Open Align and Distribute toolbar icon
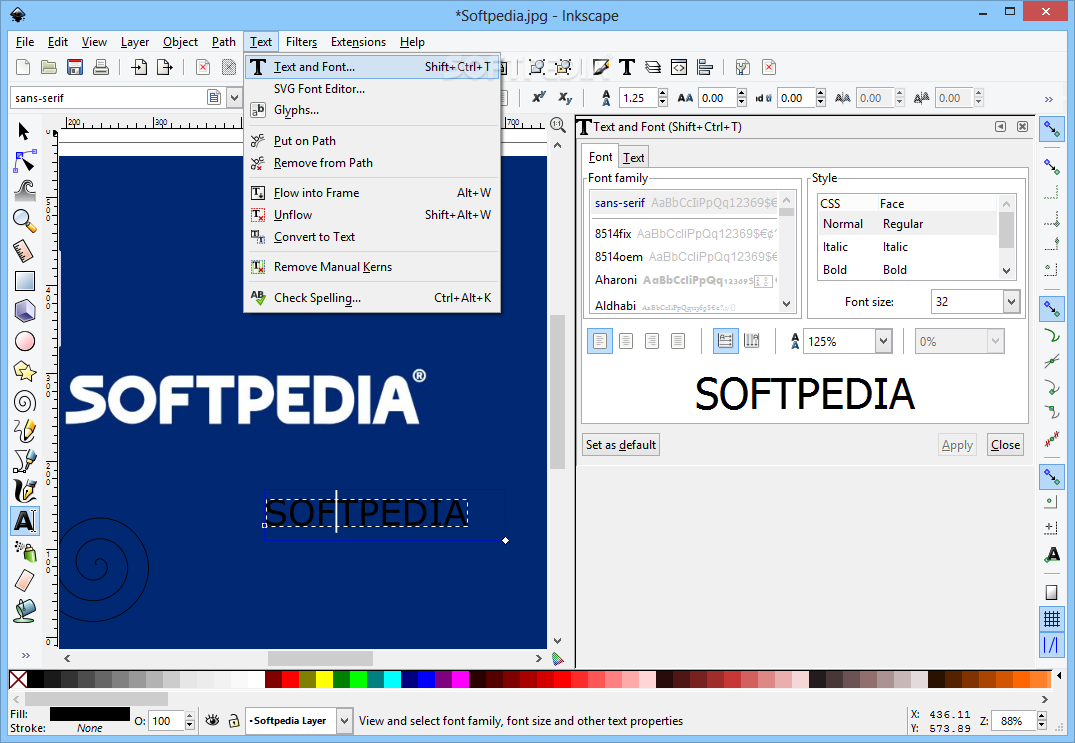This screenshot has width=1075, height=743. pyautogui.click(x=705, y=67)
